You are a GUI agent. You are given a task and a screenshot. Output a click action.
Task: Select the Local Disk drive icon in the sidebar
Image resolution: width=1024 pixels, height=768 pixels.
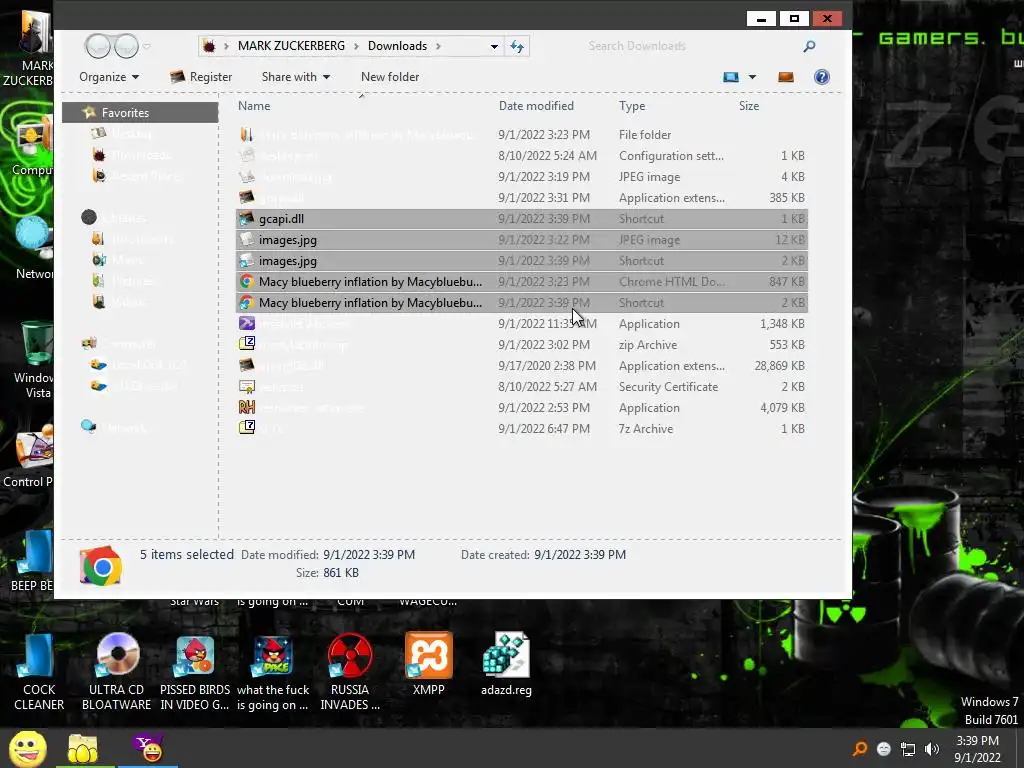point(99,364)
